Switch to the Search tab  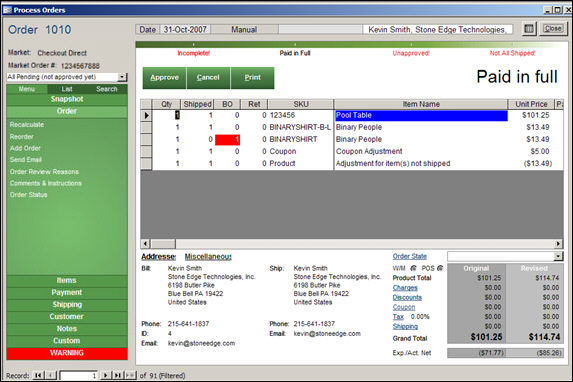pyautogui.click(x=107, y=89)
